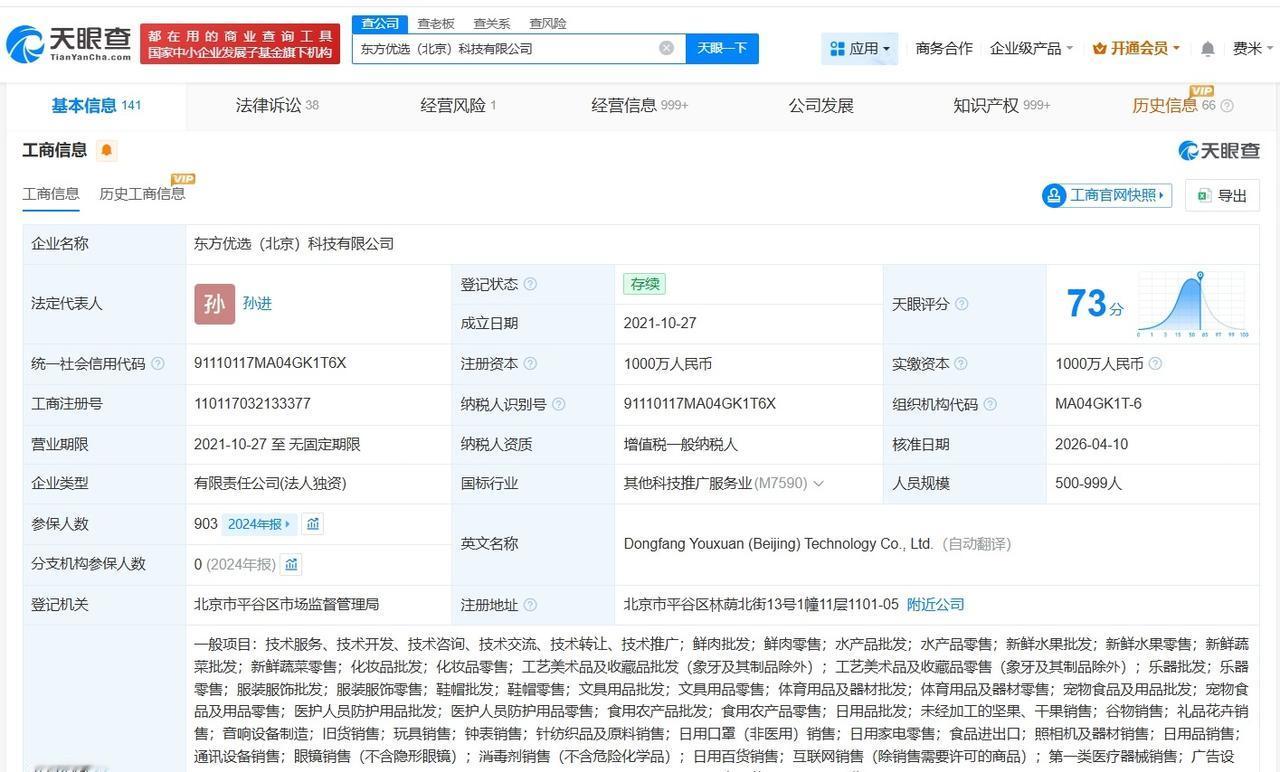Screen dimensions: 1280x772
Task: Click help icon next to 统一社会信用代码
Action: tap(158, 363)
